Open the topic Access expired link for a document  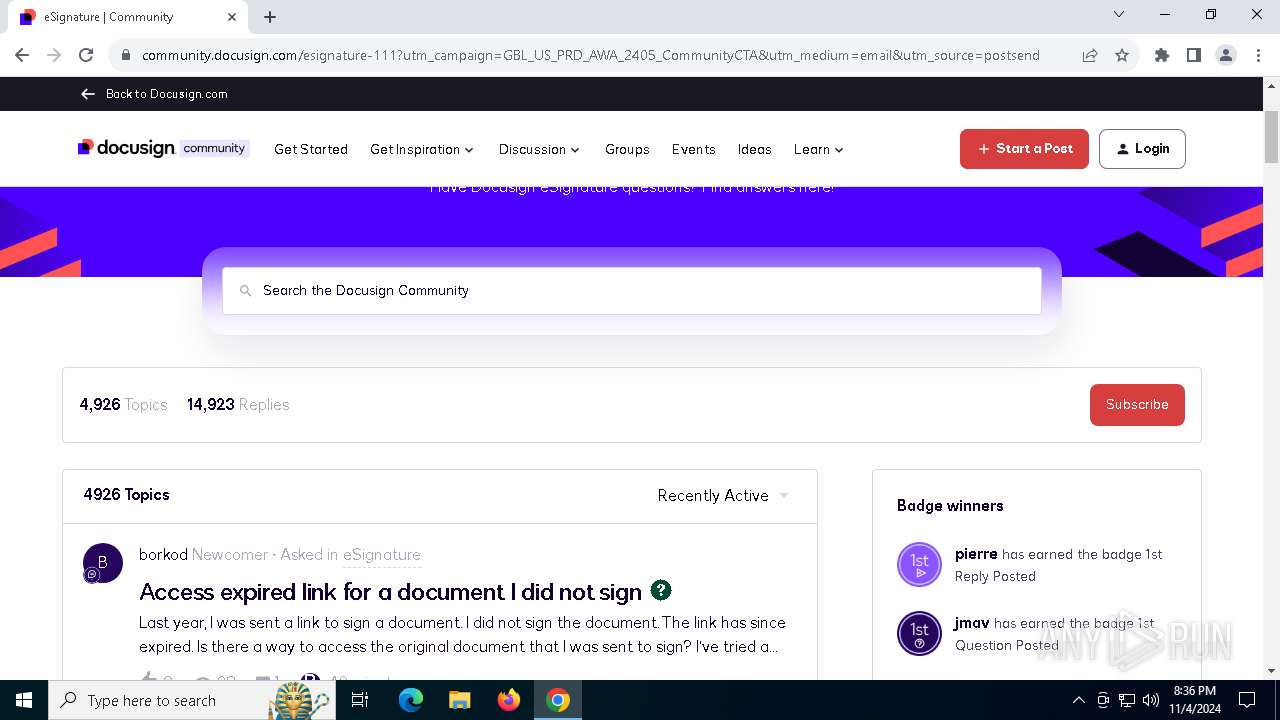coord(391,592)
